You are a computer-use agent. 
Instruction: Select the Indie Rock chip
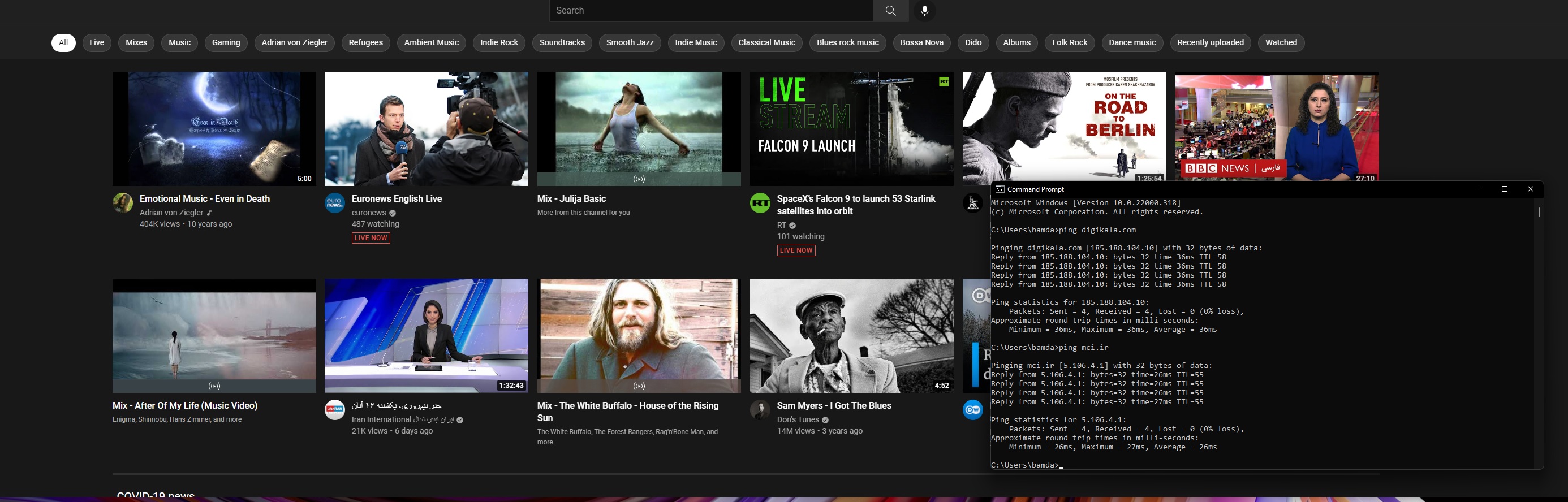coord(499,42)
